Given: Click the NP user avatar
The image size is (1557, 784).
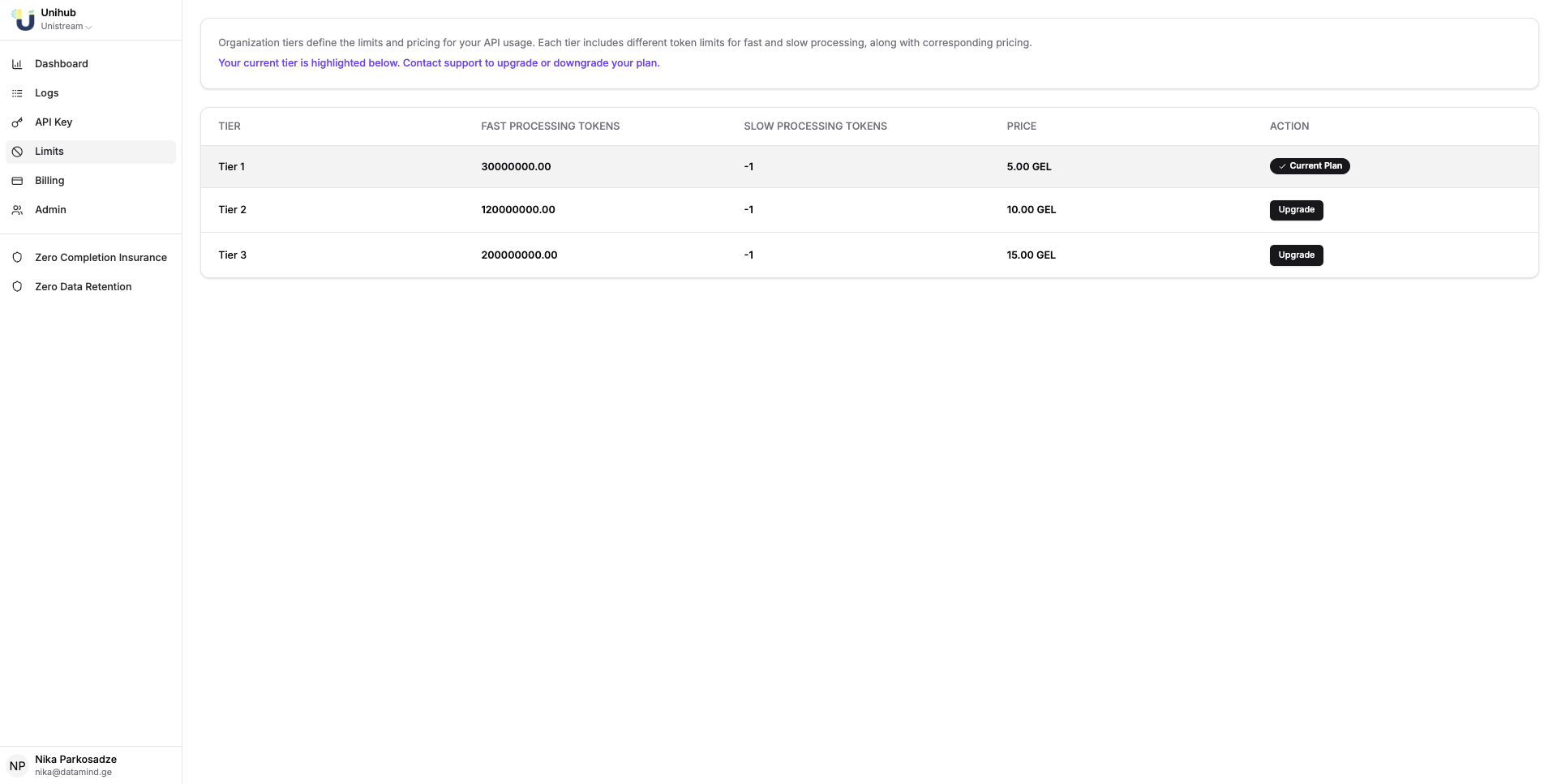Looking at the screenshot, I should 17,765.
